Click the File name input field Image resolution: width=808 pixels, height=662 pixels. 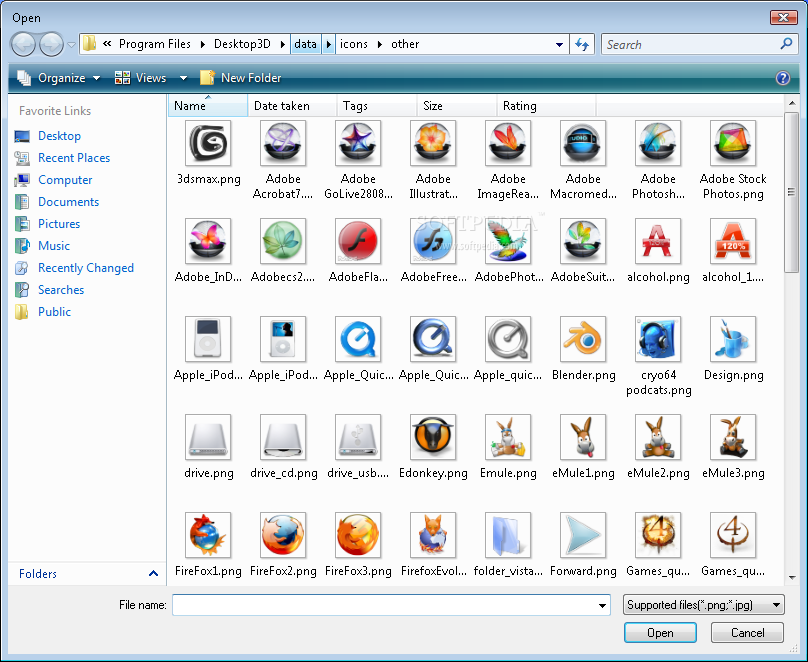[x=384, y=605]
